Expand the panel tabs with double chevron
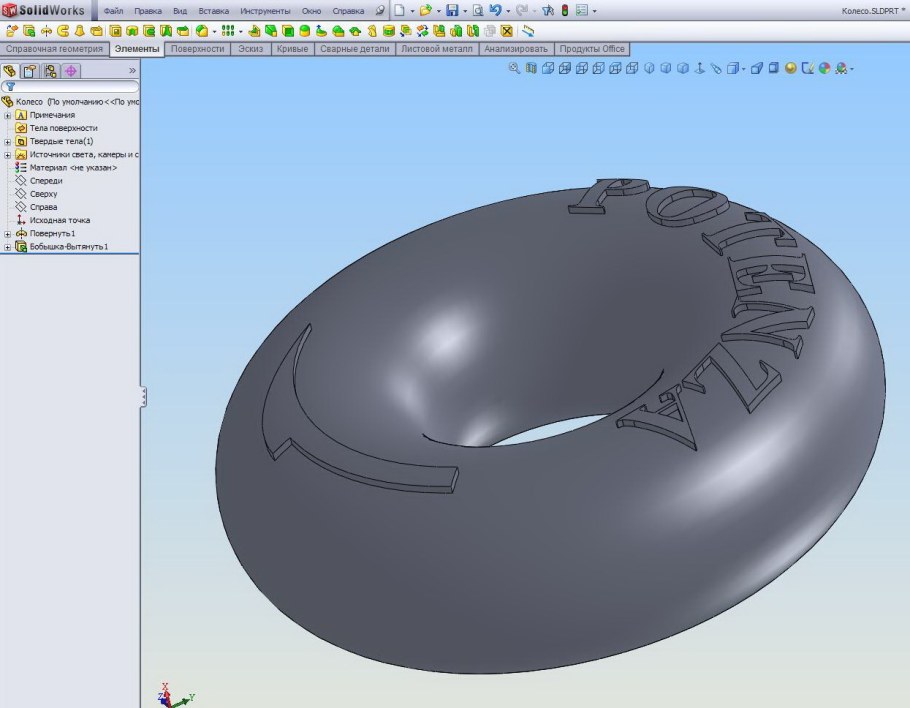Viewport: 910px width, 708px height. click(132, 71)
